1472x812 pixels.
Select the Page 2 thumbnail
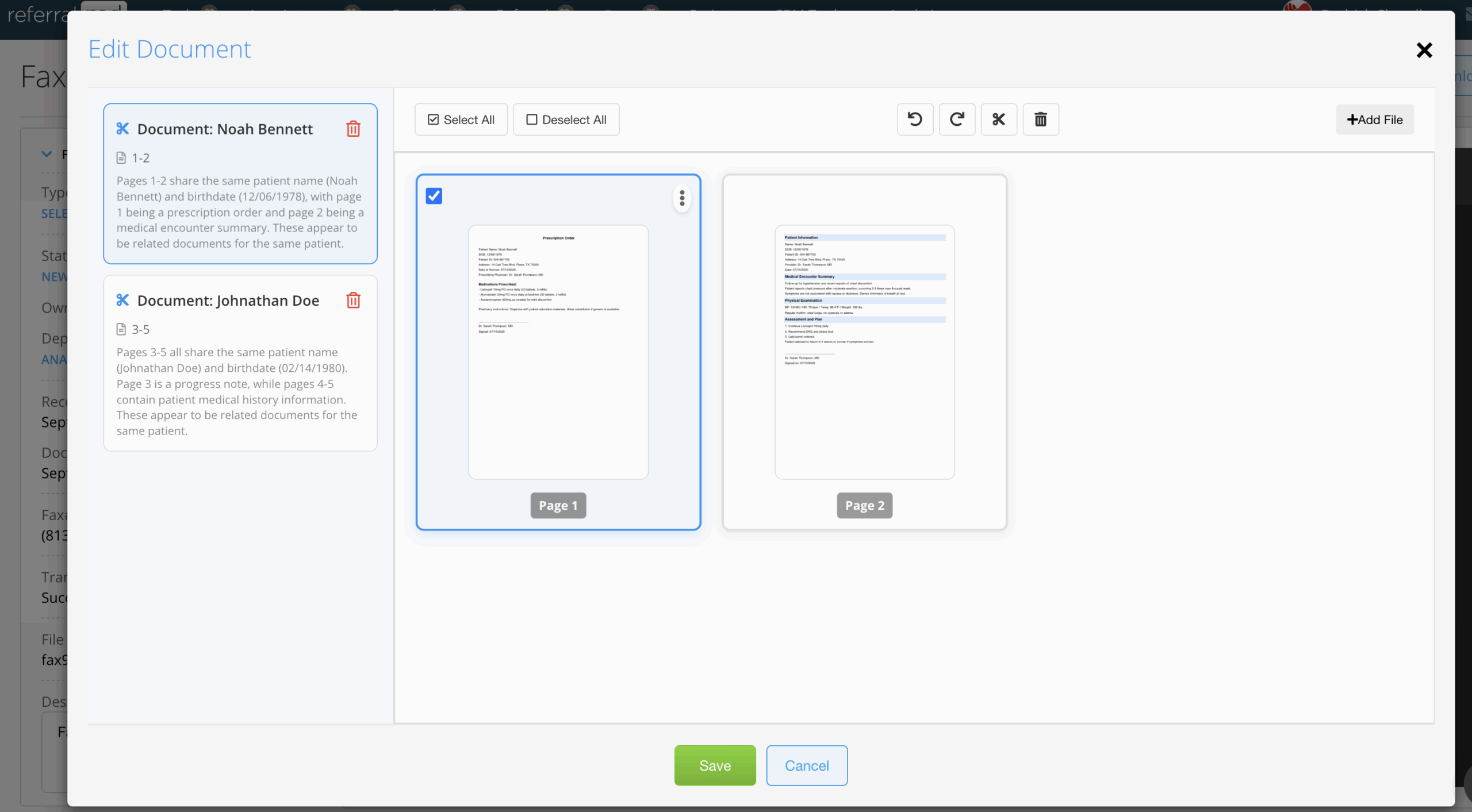pos(864,352)
